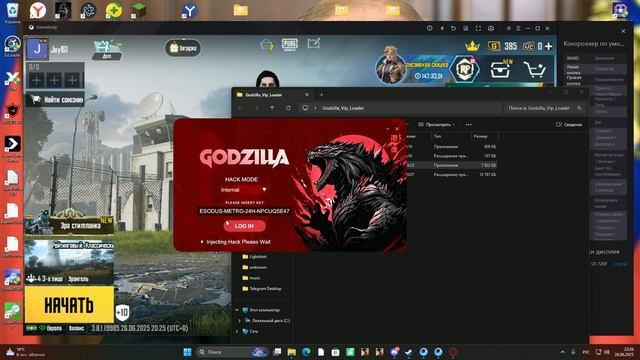Open the Minecraft block desktop icon
Image resolution: width=640 pixels, height=360 pixels.
coord(138,11)
